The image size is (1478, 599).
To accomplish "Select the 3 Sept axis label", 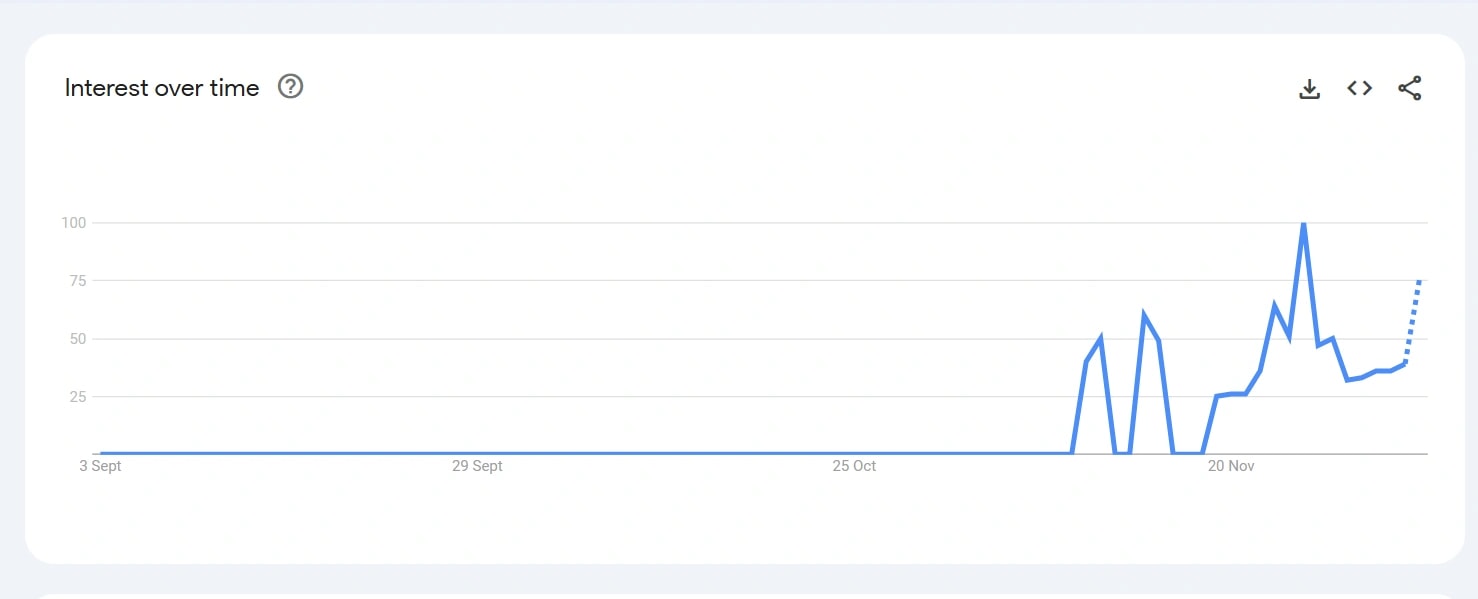I will (100, 466).
